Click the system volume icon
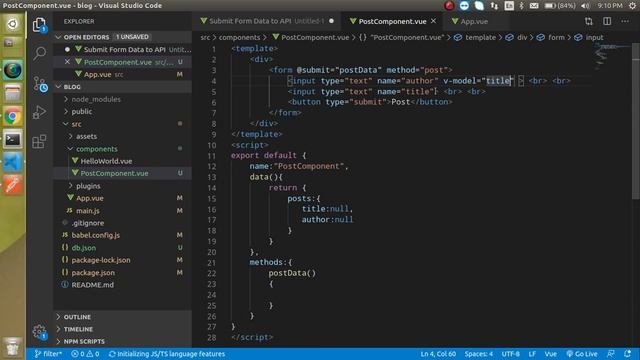The height and width of the screenshot is (360, 640). (x=585, y=6)
